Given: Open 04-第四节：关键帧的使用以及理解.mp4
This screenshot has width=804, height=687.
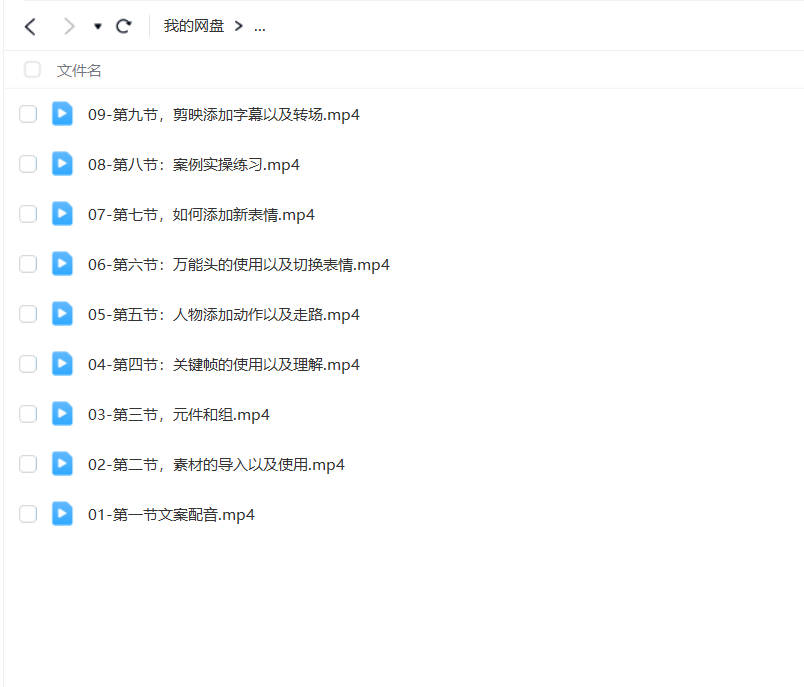Looking at the screenshot, I should click(224, 365).
